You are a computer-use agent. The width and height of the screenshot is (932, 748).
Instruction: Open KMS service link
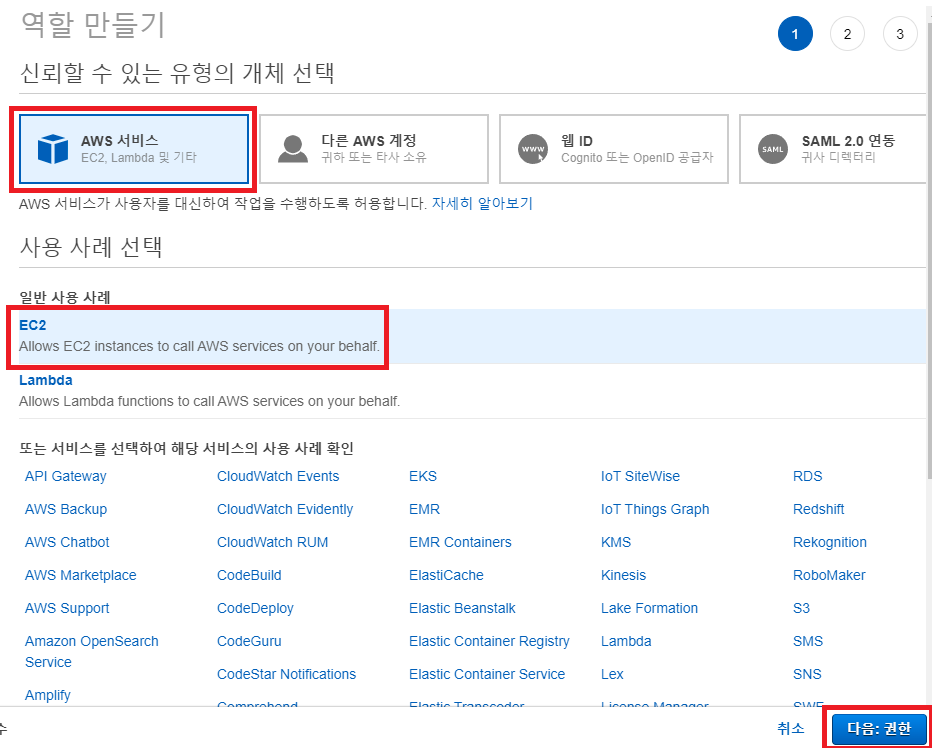pyautogui.click(x=616, y=542)
